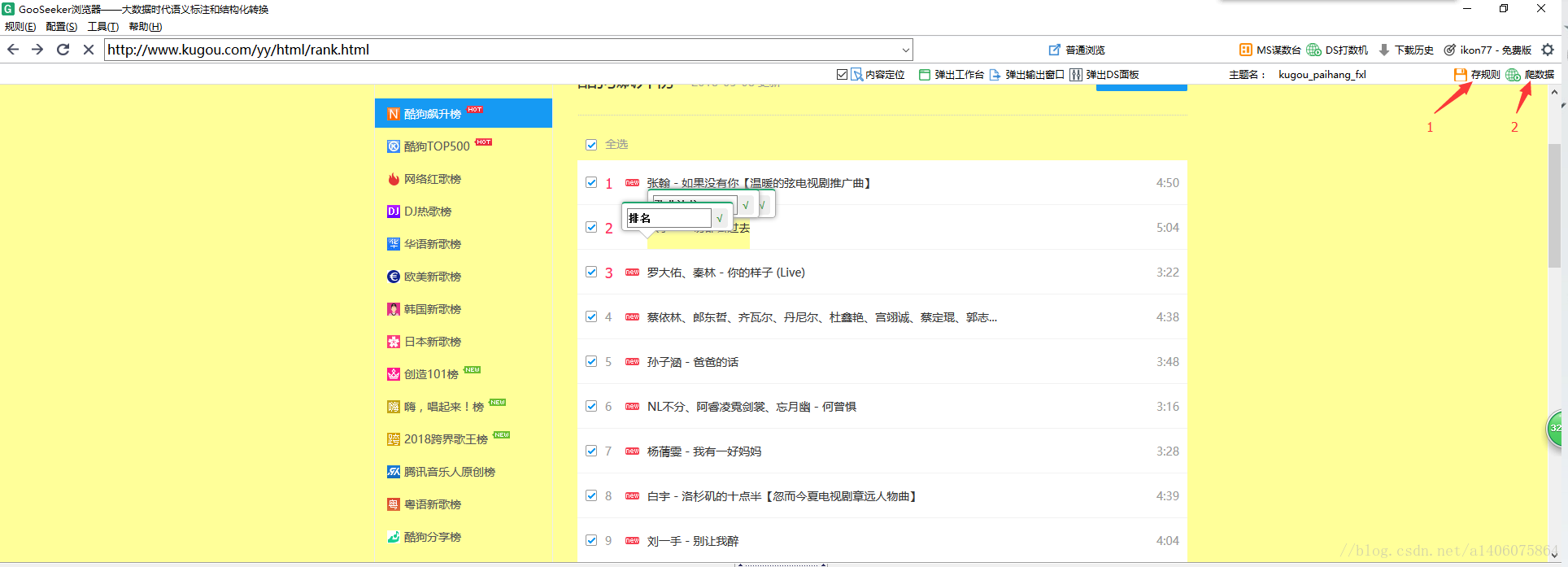The width and height of the screenshot is (1568, 567).
Task: Stop loading with the X icon
Action: (89, 50)
